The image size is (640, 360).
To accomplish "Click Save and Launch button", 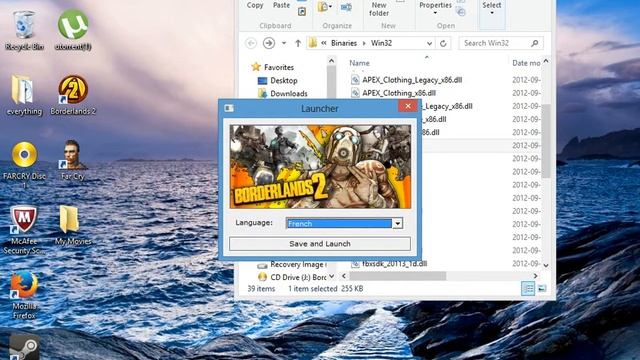I will click(x=320, y=244).
